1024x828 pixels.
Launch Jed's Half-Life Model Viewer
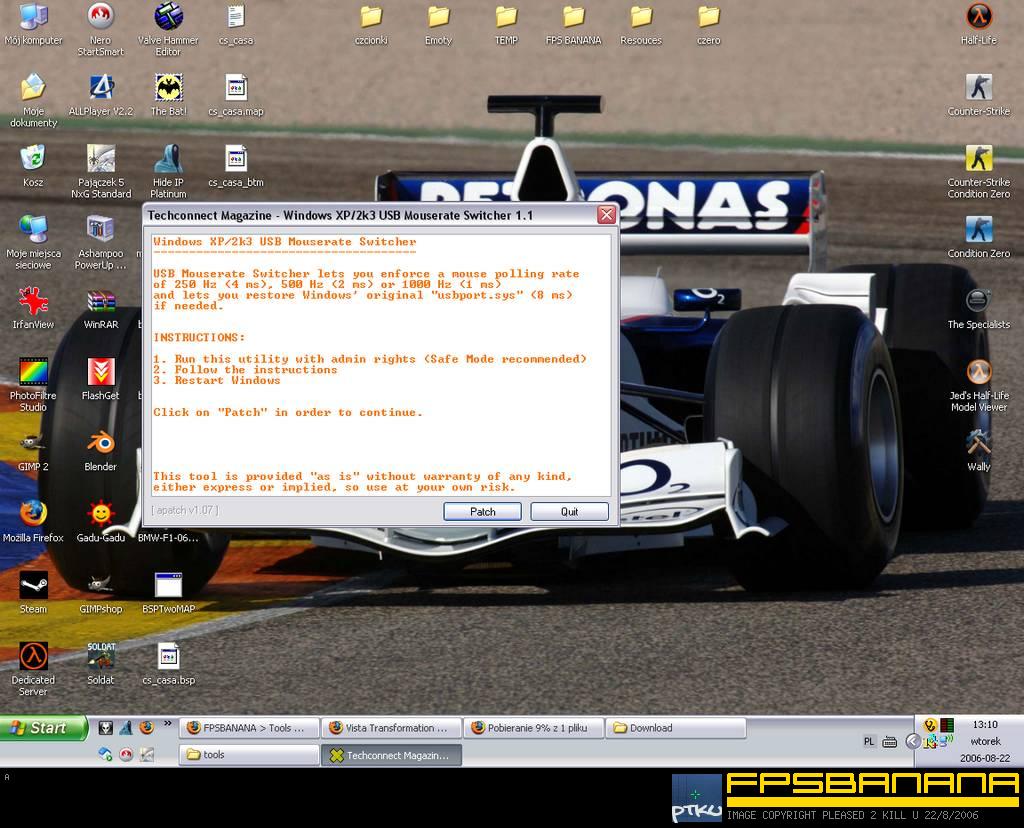click(979, 384)
